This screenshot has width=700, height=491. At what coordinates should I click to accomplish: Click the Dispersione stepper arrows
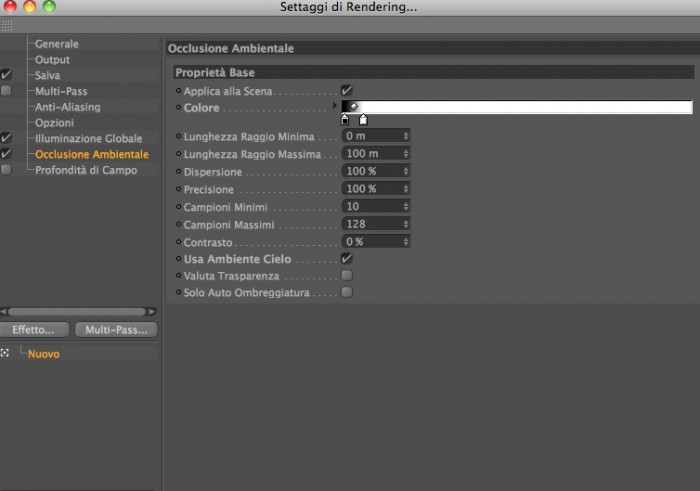pos(406,171)
